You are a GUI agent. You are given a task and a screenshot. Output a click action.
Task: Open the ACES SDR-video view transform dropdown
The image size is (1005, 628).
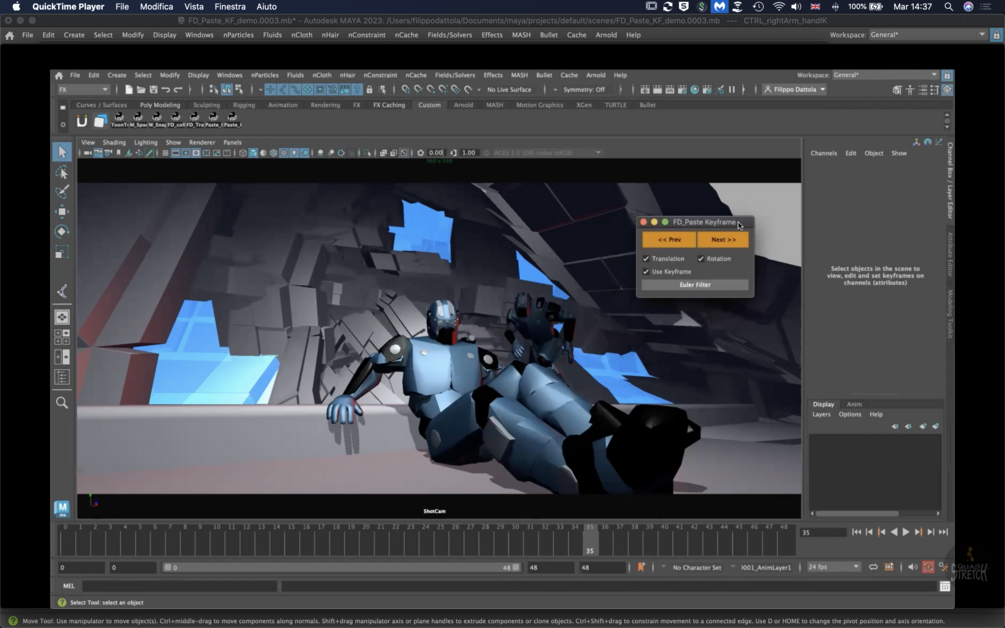click(547, 153)
